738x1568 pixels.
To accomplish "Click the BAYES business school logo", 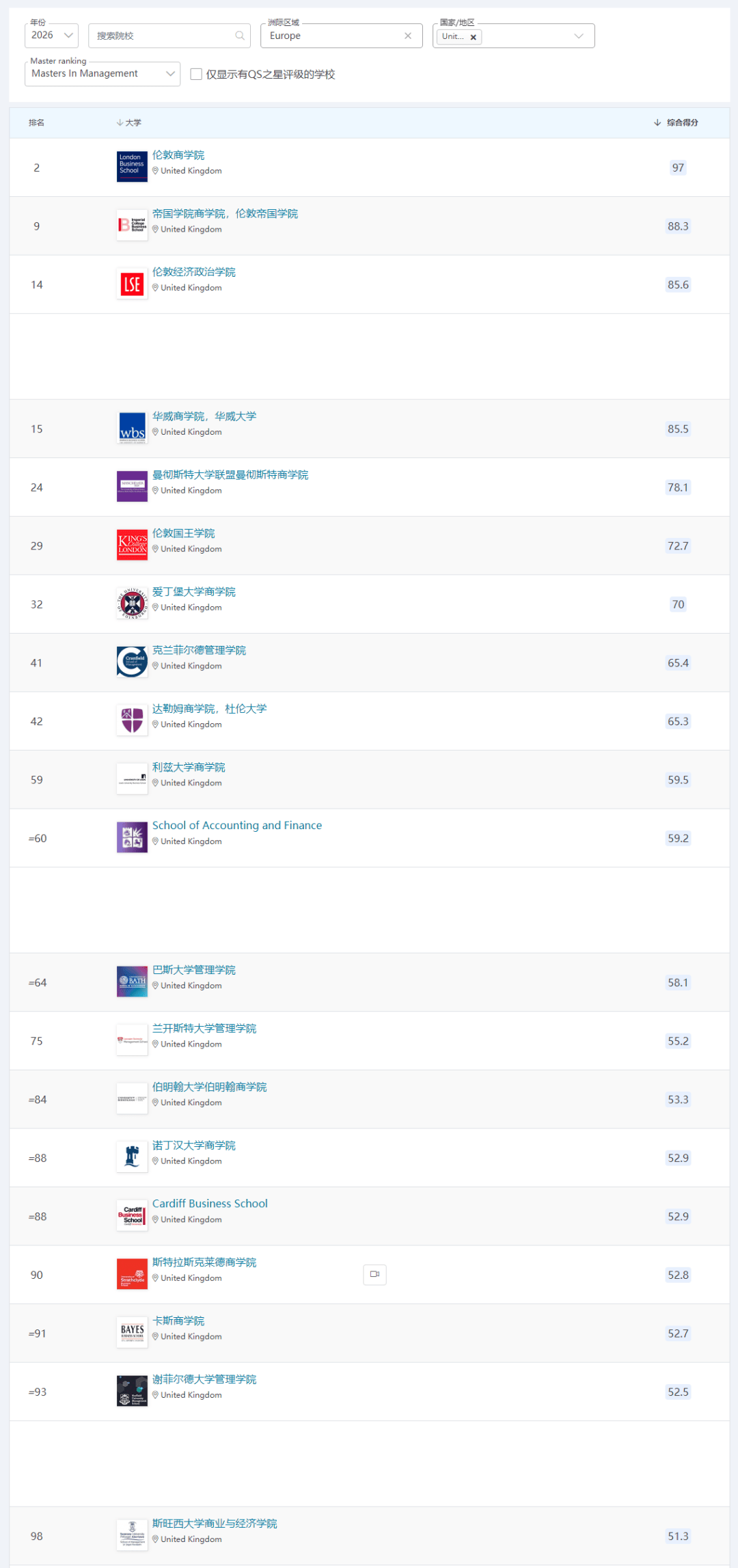I will click(x=132, y=1332).
